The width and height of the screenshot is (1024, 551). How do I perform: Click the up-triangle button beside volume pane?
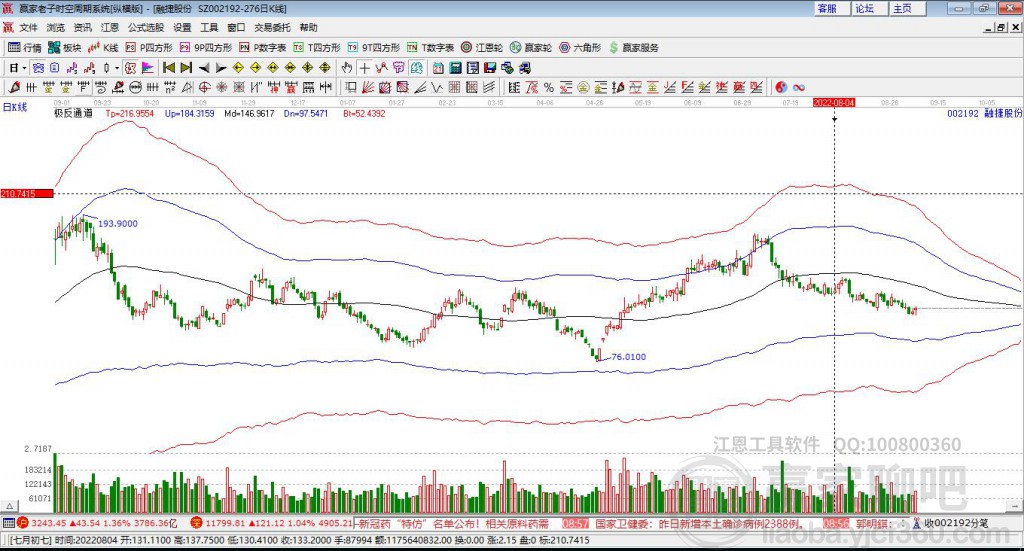point(9,506)
